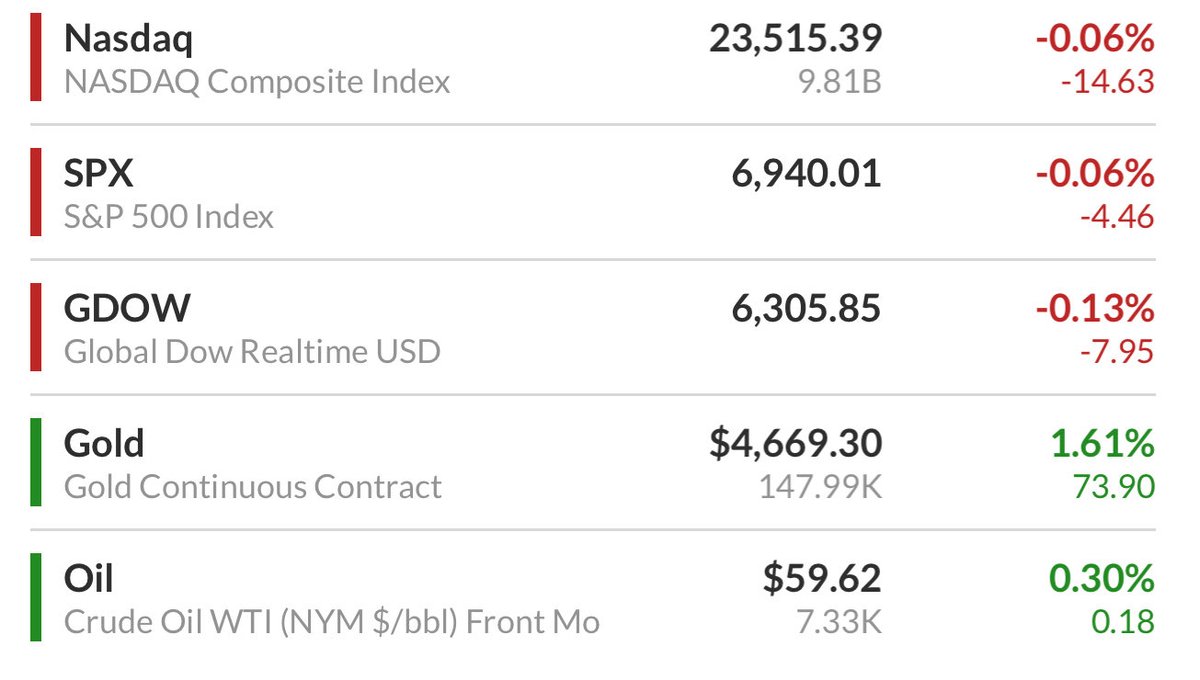Click the S&P 500 Index subtitle

(x=169, y=216)
